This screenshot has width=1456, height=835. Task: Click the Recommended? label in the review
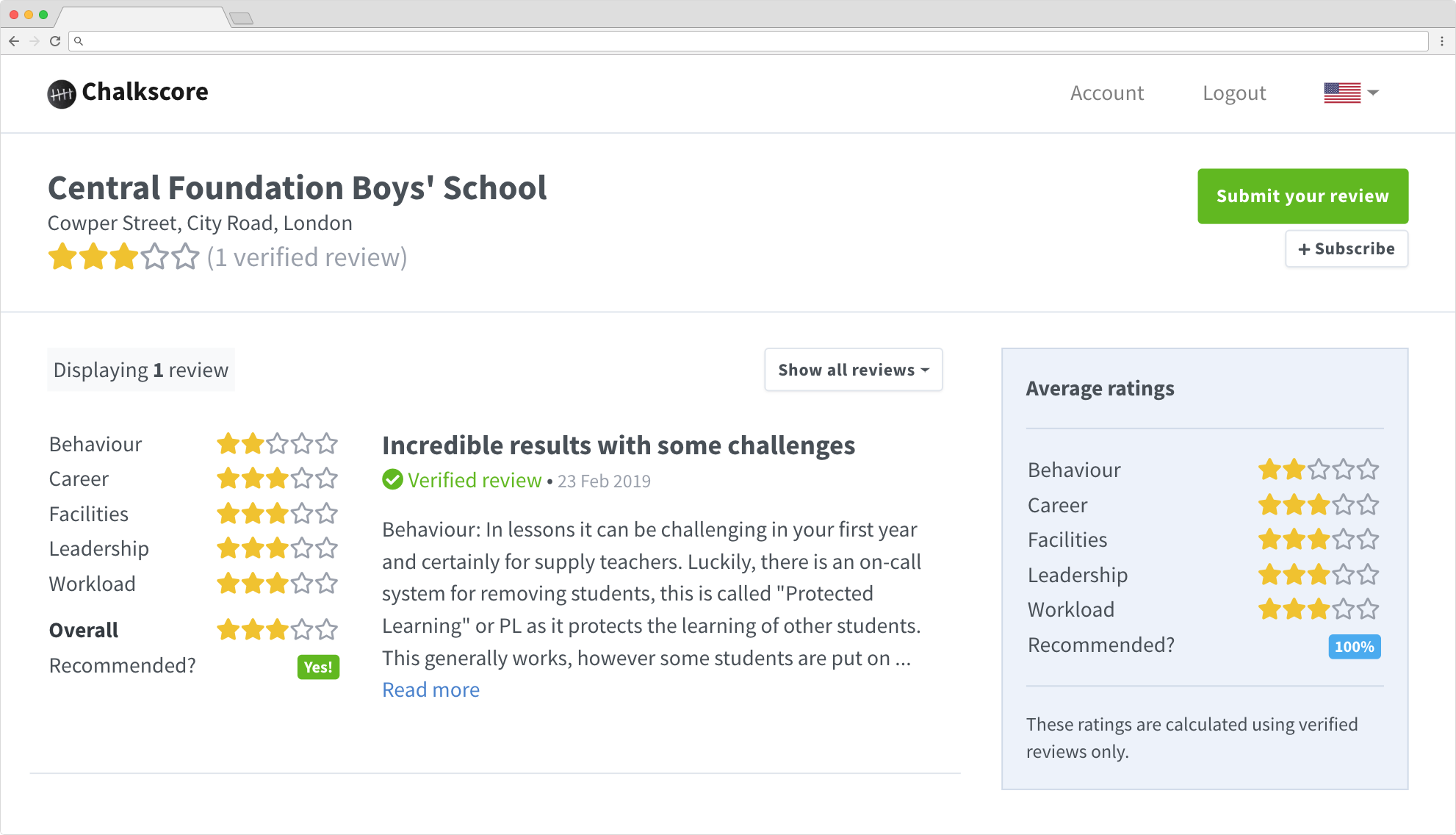tap(123, 666)
